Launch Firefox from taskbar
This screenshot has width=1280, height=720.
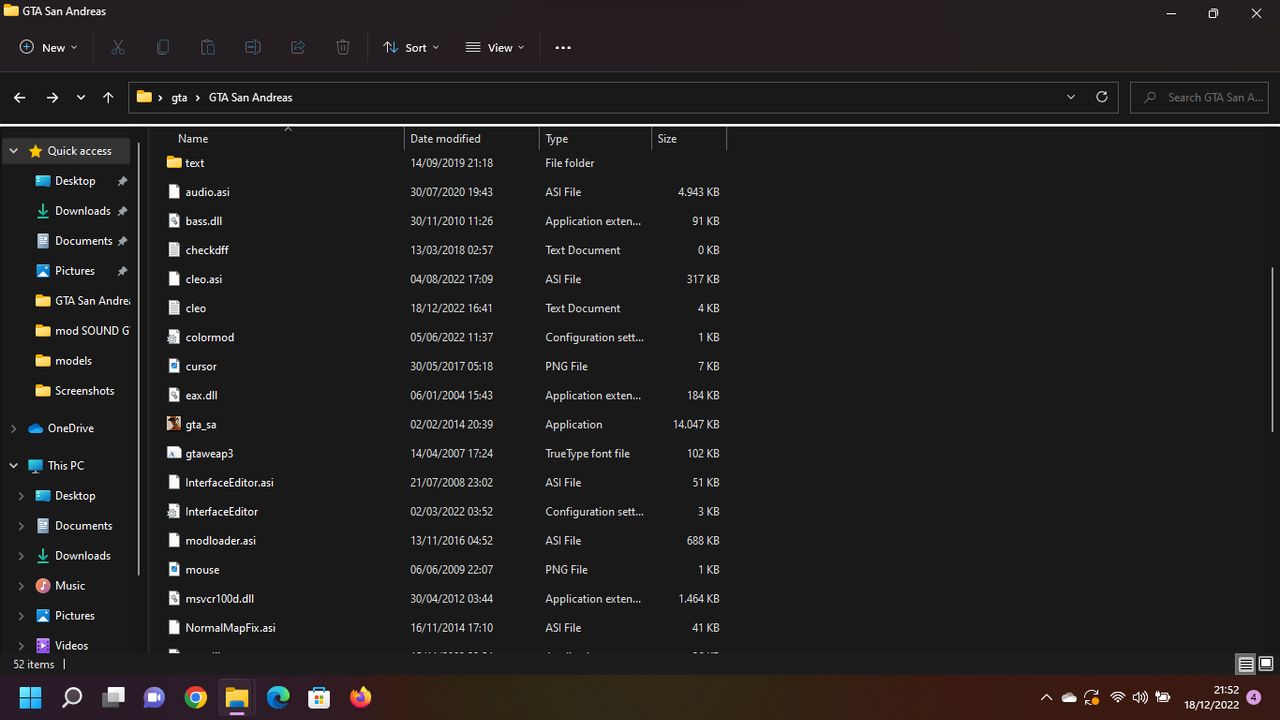coord(361,697)
